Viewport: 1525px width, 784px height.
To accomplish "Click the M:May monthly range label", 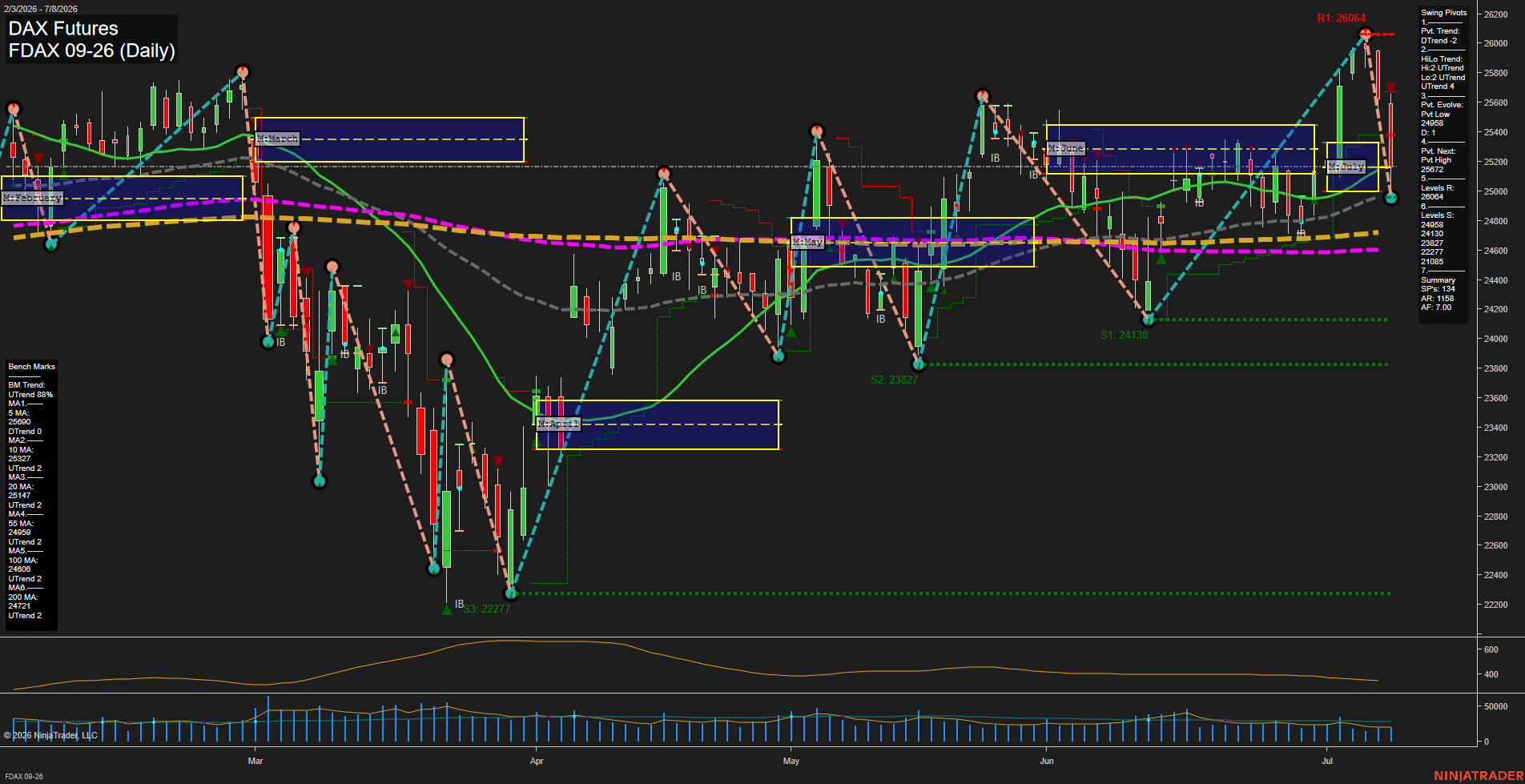I will point(807,242).
